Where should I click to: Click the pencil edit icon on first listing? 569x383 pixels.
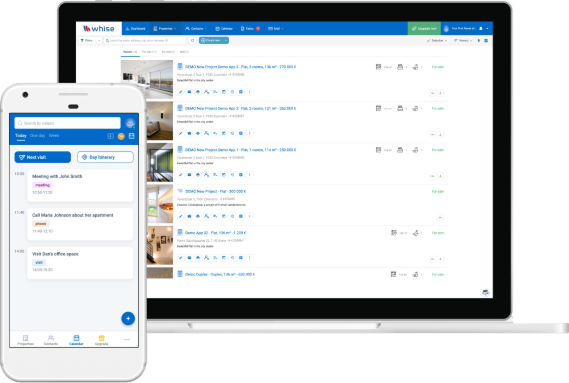(x=180, y=92)
